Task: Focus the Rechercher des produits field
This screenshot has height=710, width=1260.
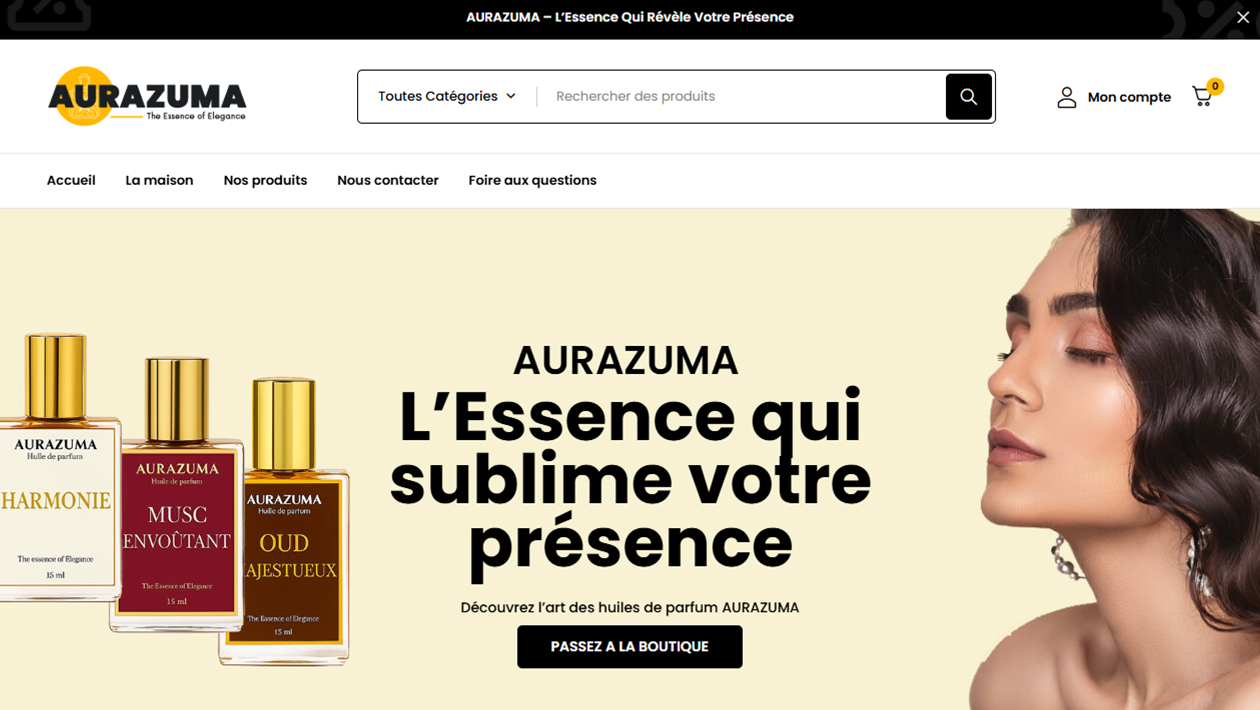Action: (740, 96)
